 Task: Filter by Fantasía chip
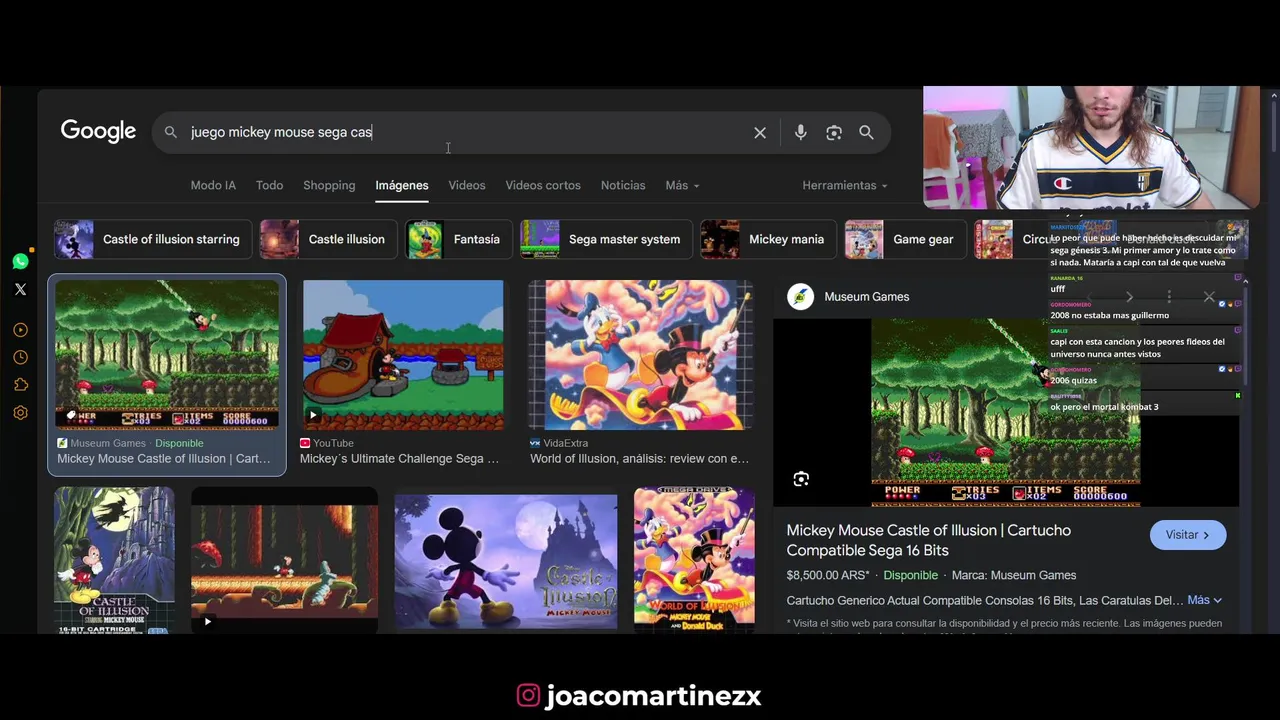[x=458, y=240]
